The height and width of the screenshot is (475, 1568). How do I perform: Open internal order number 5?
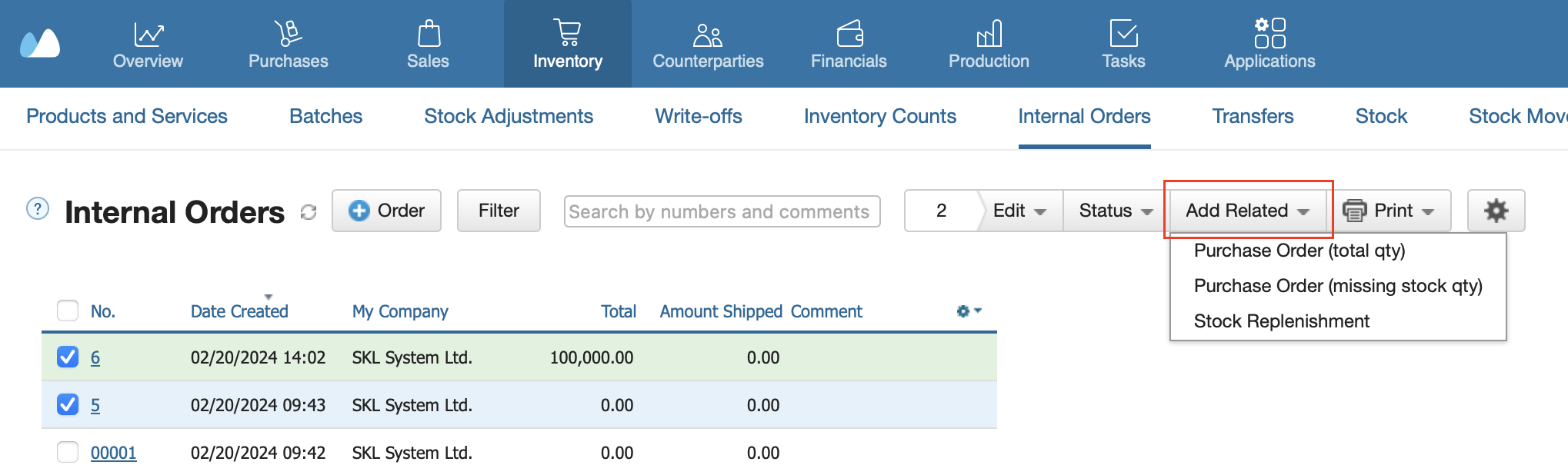point(95,405)
